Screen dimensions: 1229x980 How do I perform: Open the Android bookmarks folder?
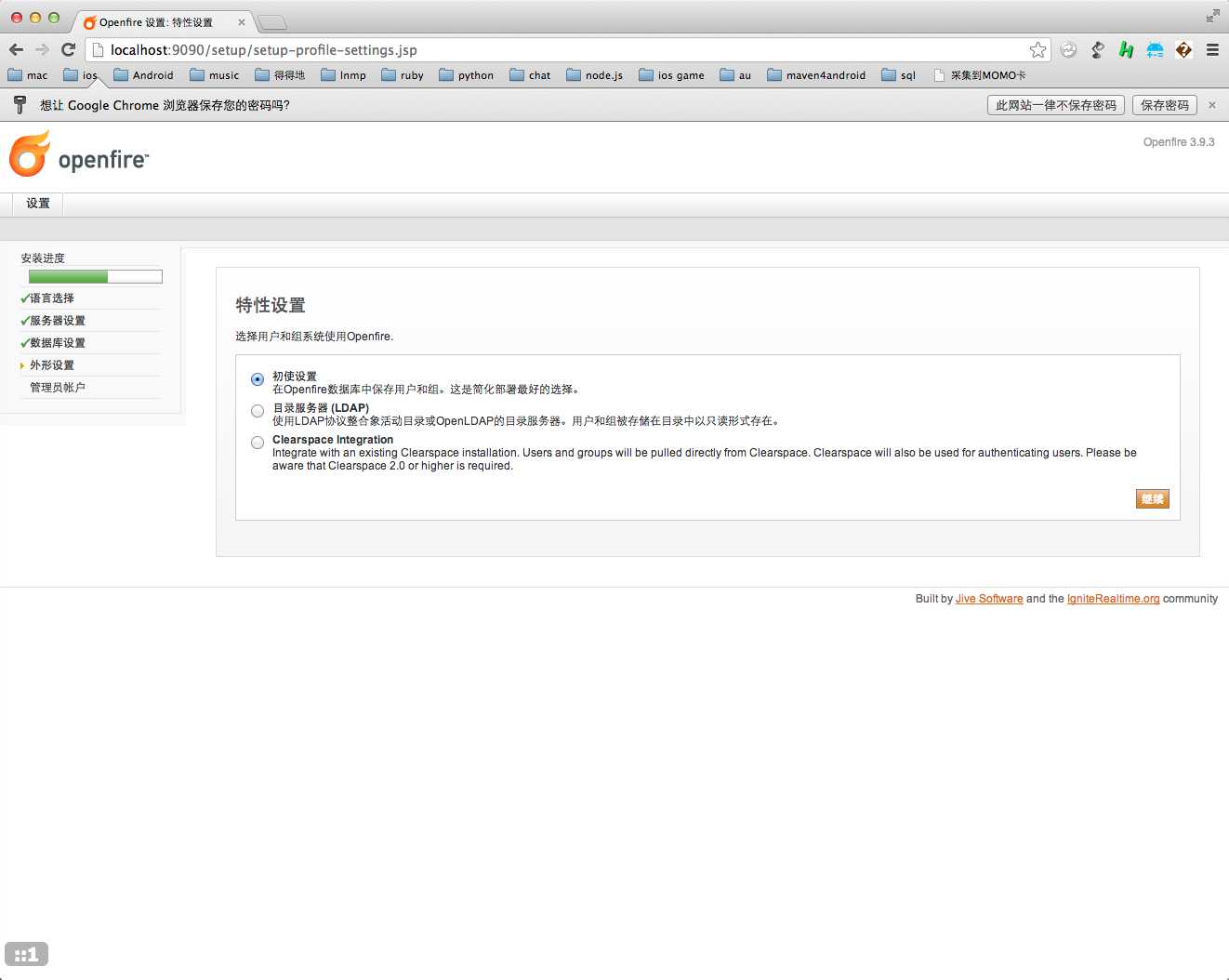tap(143, 75)
